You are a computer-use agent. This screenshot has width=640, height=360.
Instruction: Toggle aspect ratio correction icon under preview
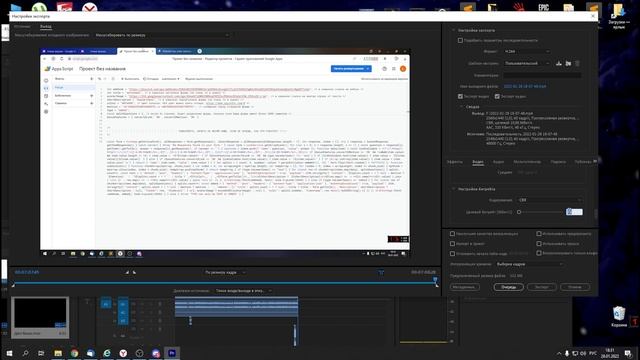coord(381,272)
